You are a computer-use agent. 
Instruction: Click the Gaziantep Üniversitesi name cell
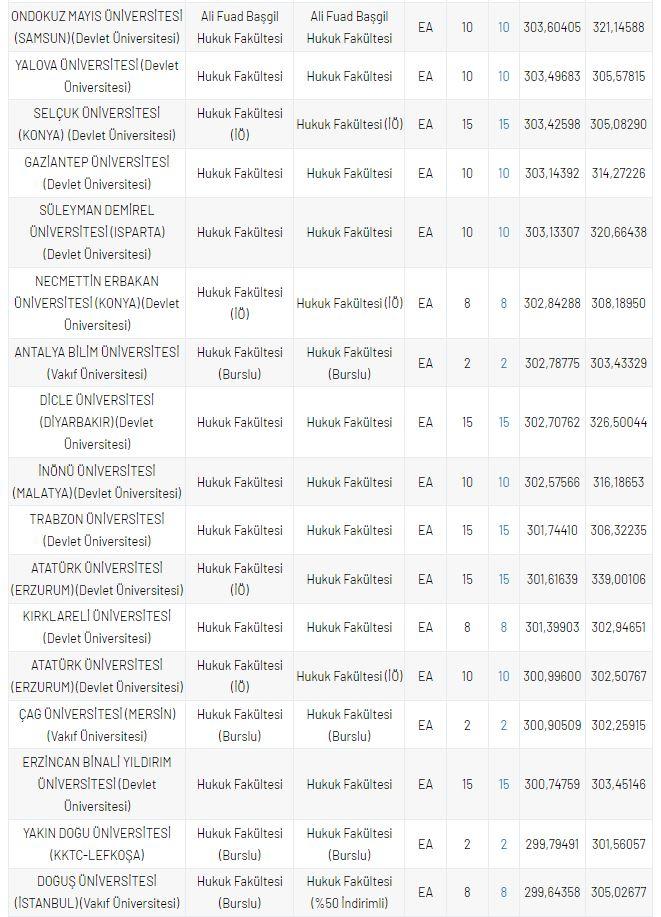click(97, 173)
